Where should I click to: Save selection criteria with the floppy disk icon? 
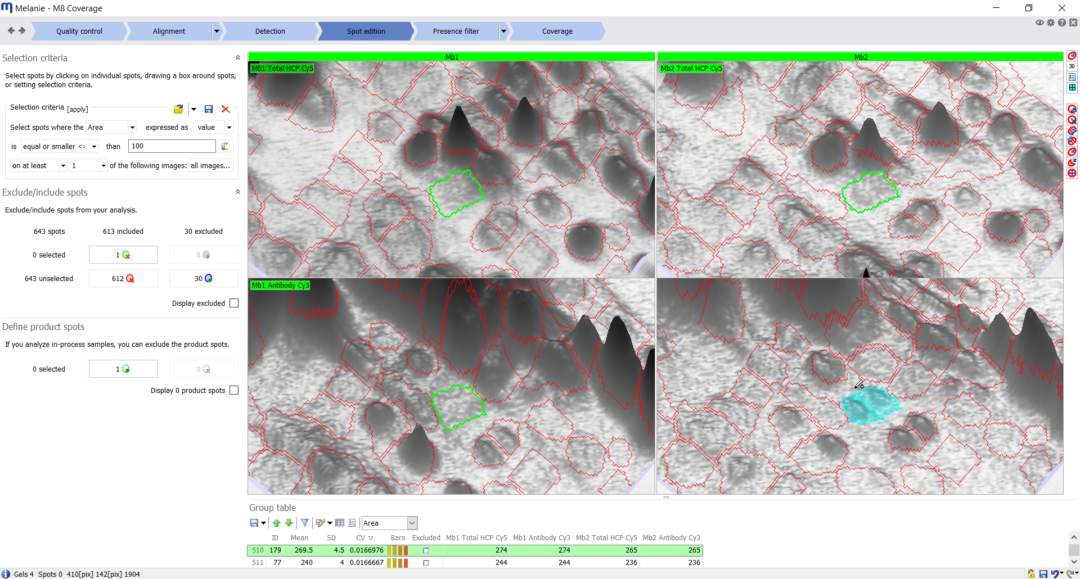click(x=209, y=108)
